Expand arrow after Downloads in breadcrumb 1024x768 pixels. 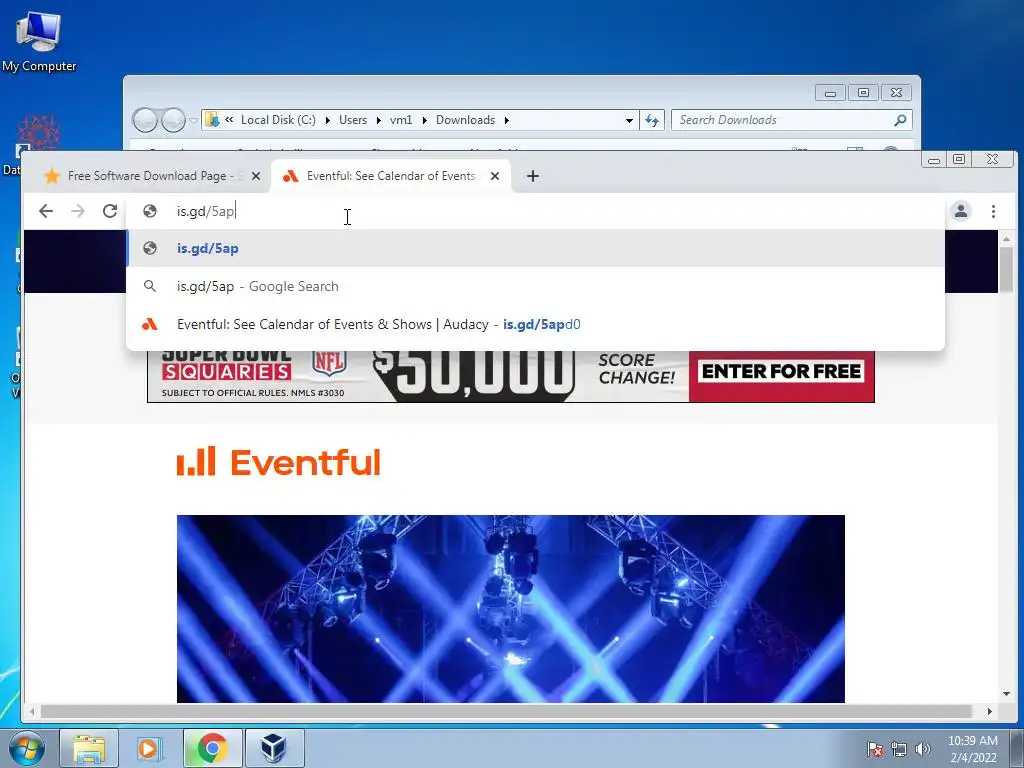(x=507, y=120)
